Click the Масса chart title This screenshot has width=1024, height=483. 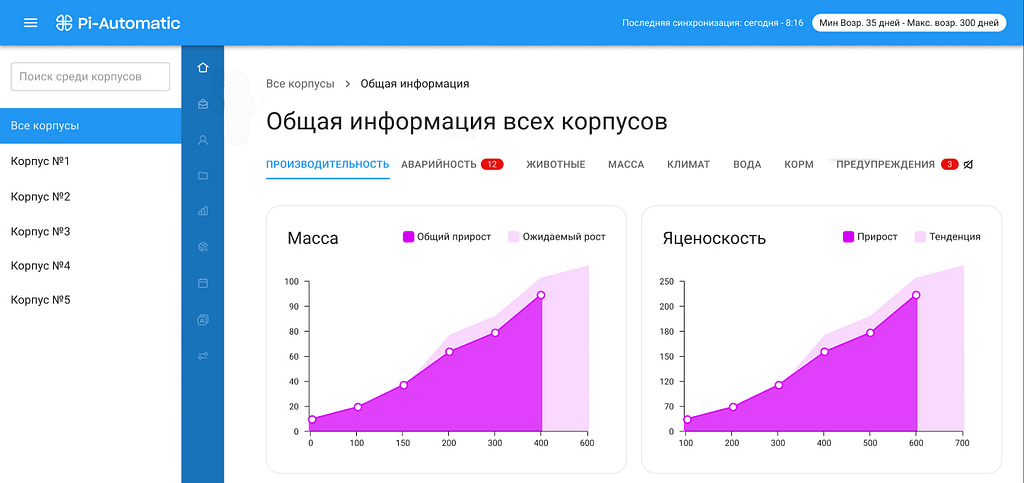pos(313,238)
